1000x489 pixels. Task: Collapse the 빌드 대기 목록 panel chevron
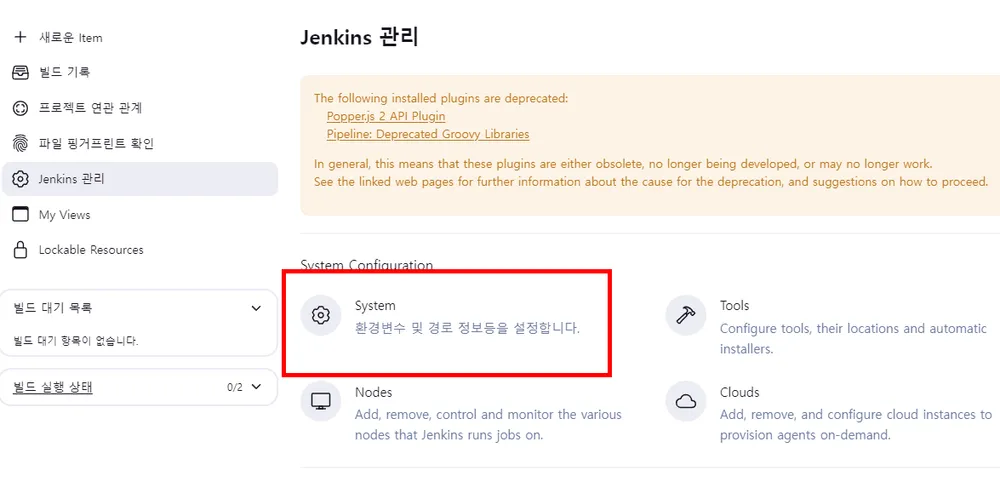tap(256, 309)
